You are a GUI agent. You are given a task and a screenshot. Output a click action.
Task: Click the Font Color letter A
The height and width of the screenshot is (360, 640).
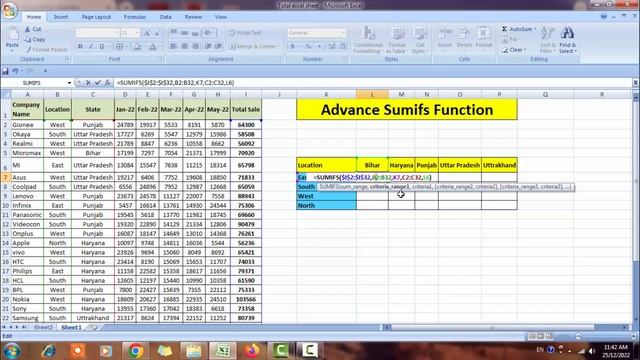(152, 47)
